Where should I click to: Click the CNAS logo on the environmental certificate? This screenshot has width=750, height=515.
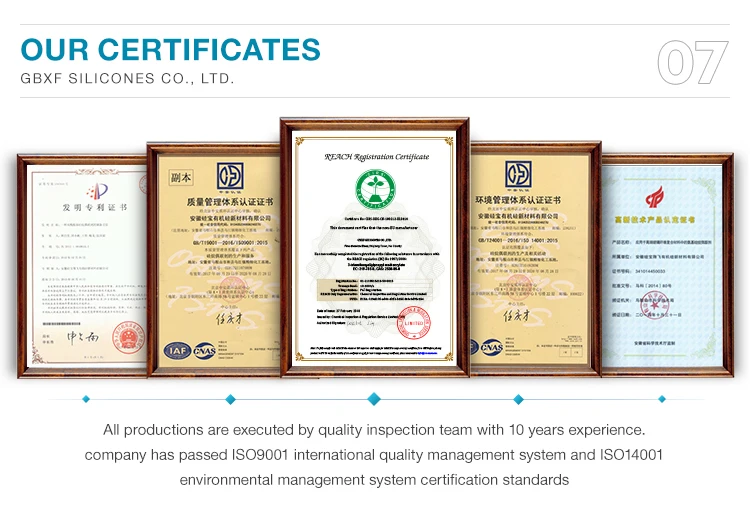click(491, 347)
